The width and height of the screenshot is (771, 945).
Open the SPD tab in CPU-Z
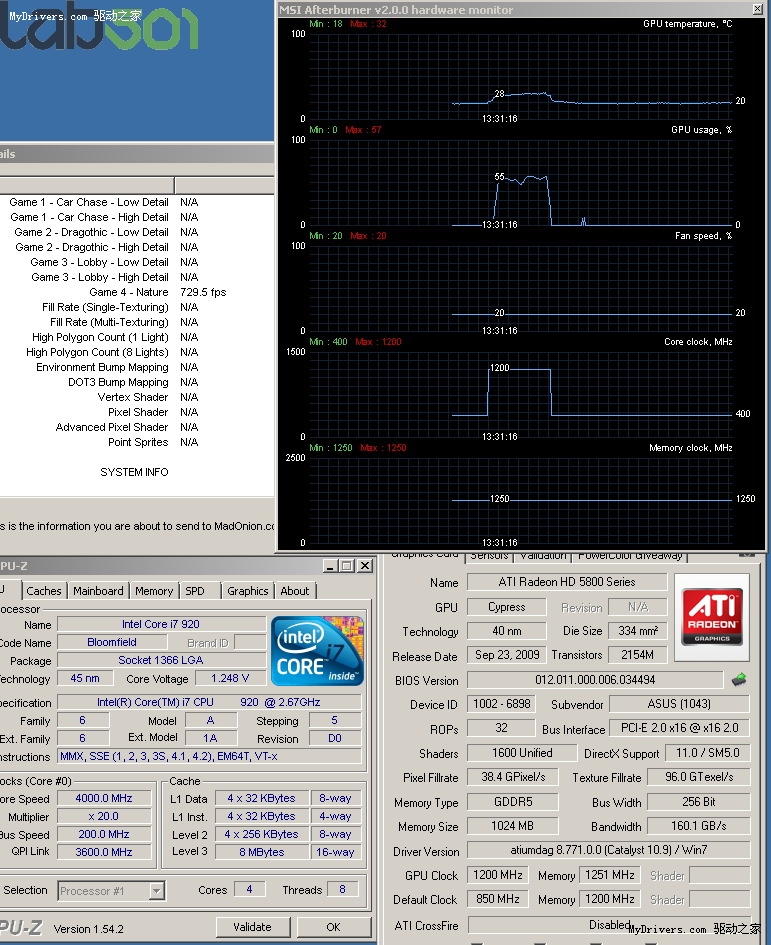click(x=195, y=591)
